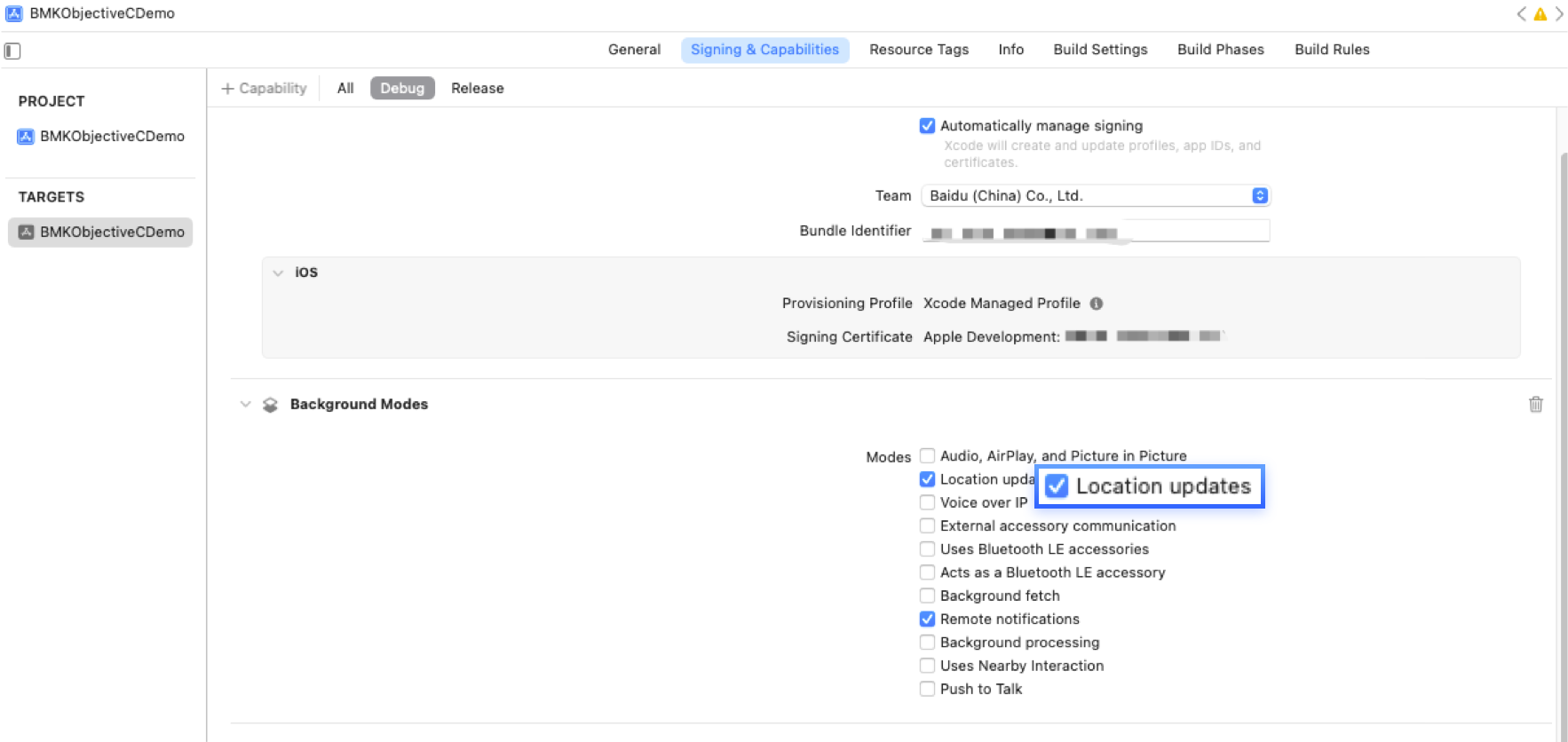Go to next issue arrow

1559,14
